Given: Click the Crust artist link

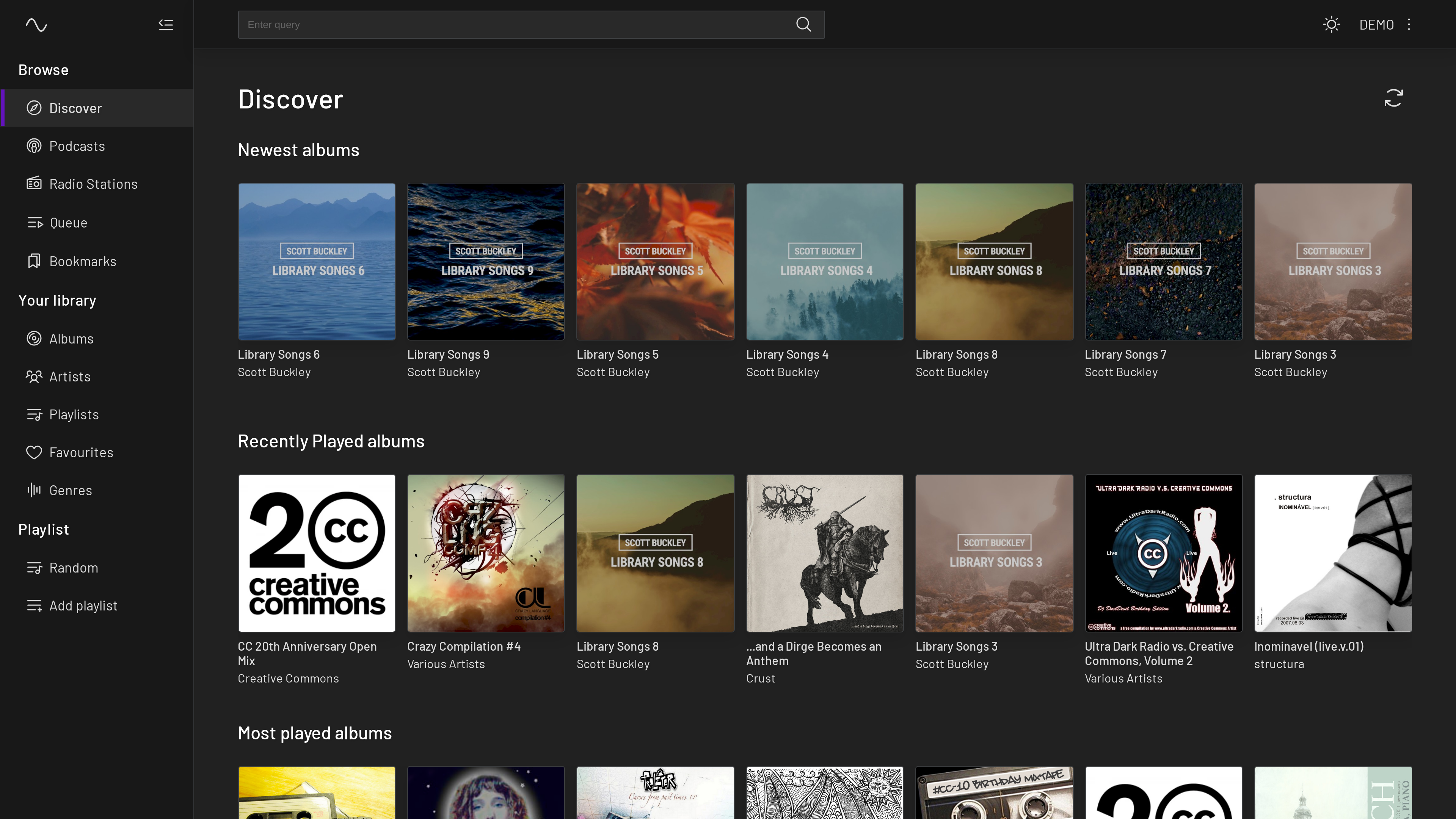Looking at the screenshot, I should coord(760,679).
